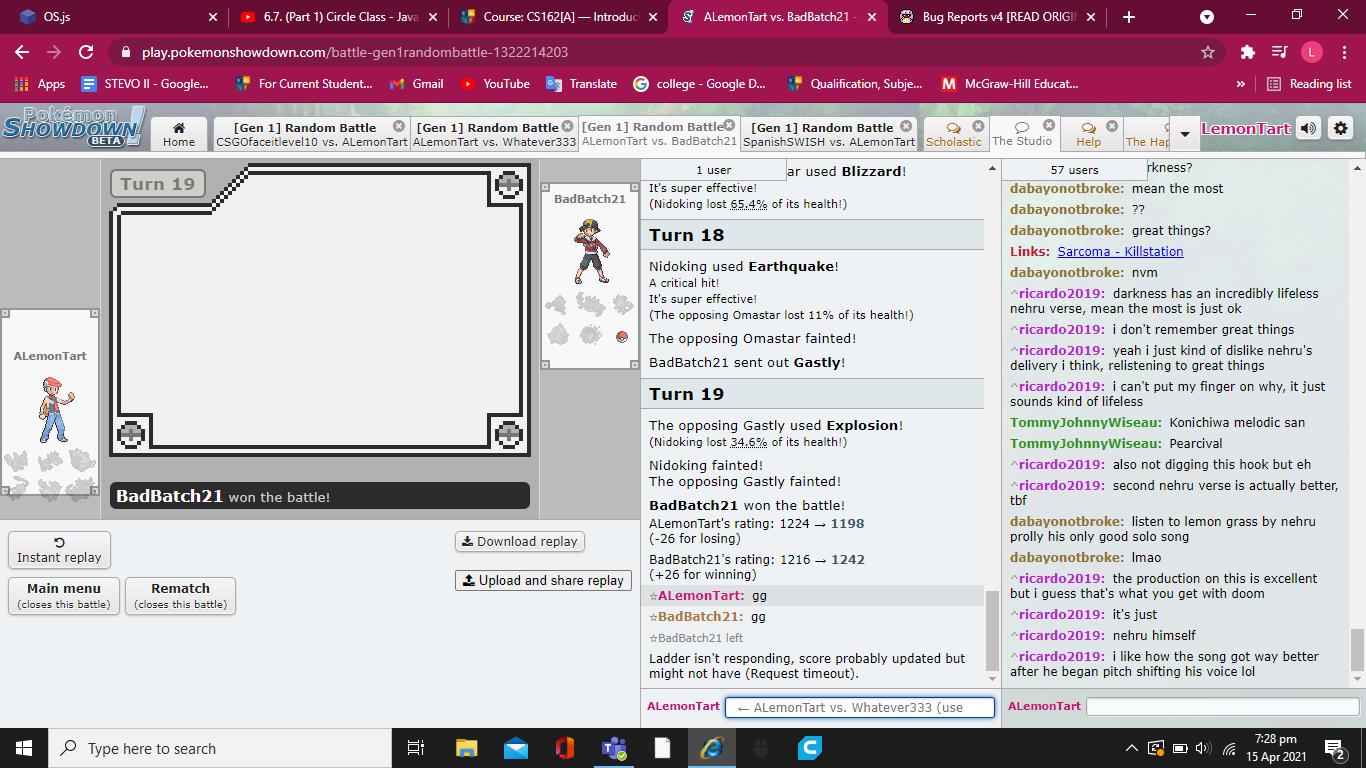This screenshot has width=1366, height=768.
Task: Open the Gmail bookmark
Action: [x=417, y=84]
